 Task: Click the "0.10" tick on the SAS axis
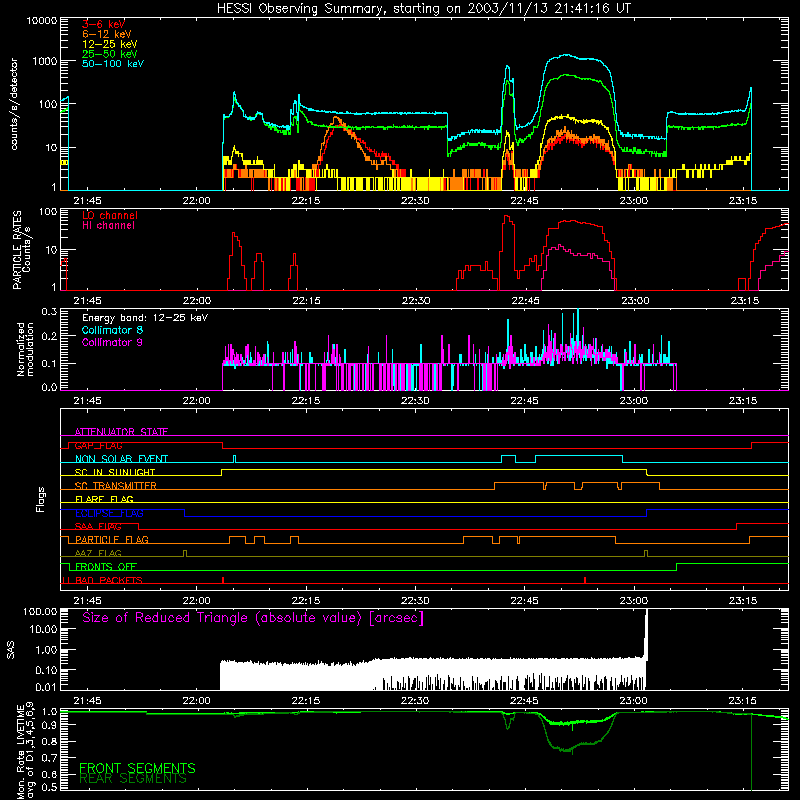[46, 670]
